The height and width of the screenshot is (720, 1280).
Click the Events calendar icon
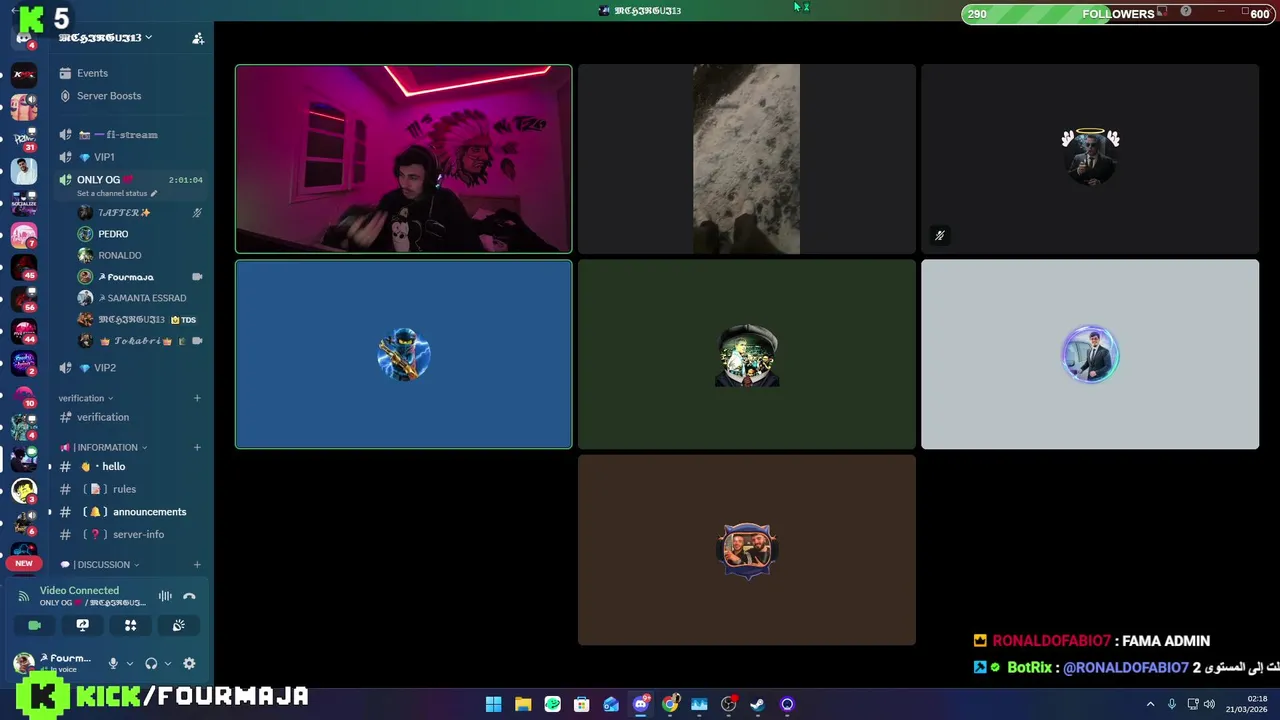click(x=66, y=73)
